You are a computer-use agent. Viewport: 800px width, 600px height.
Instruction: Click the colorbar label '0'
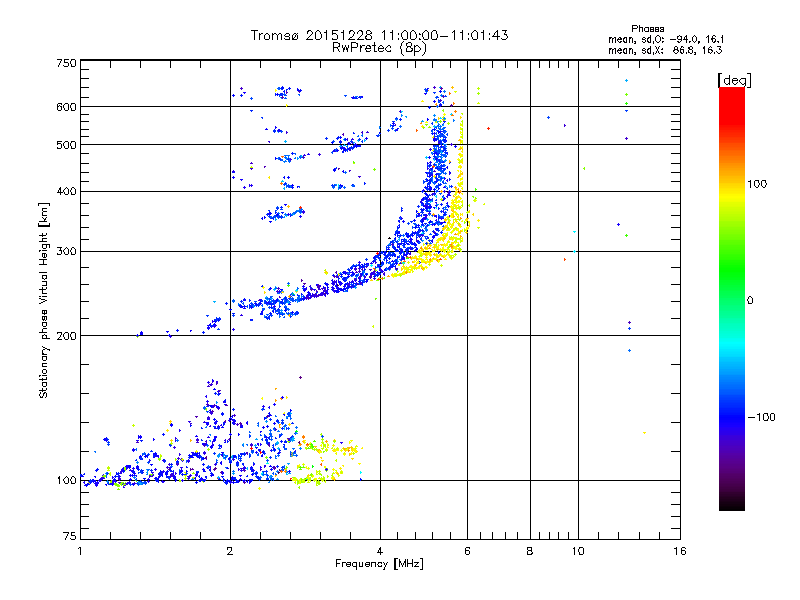750,301
